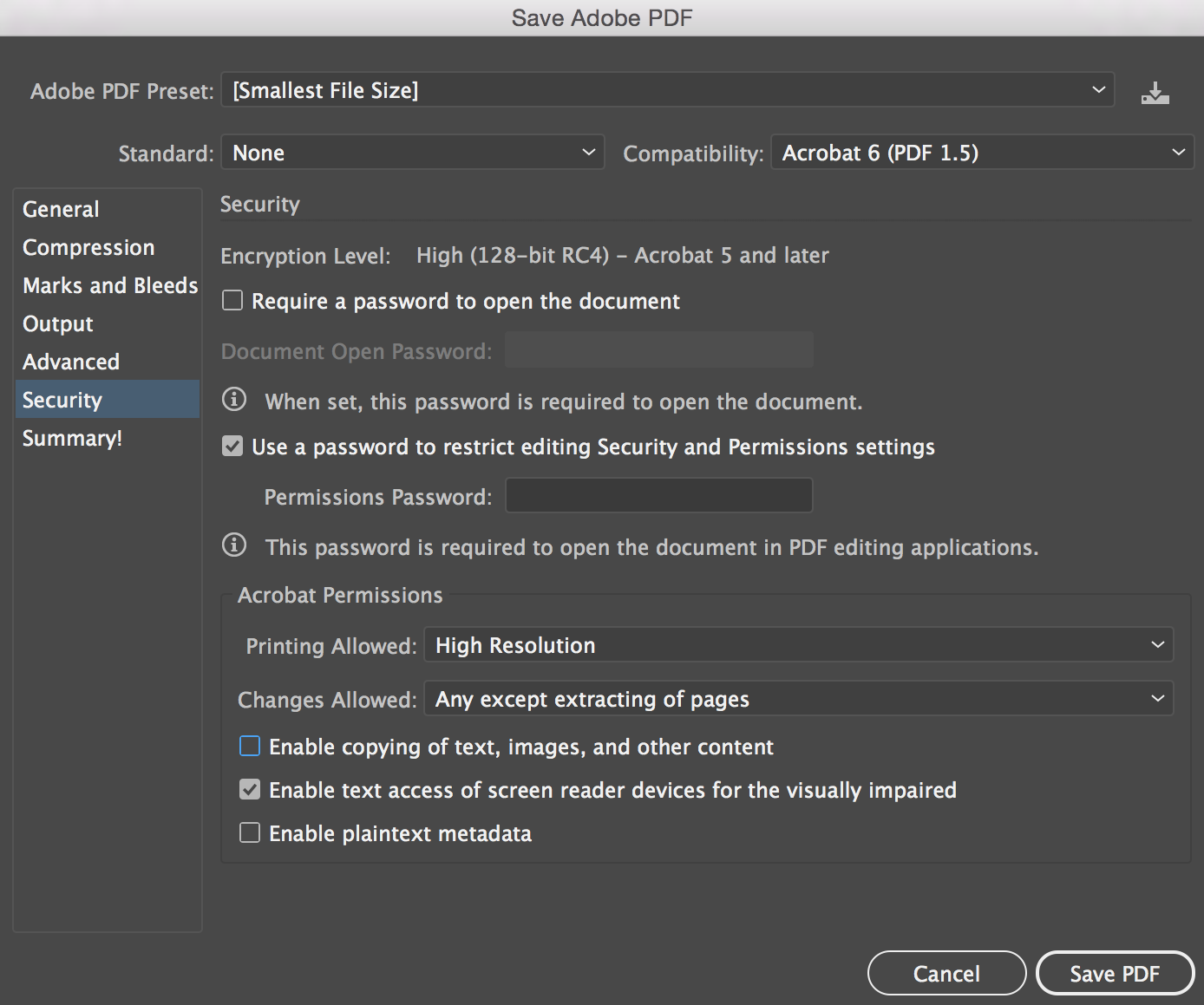
Task: Expand the Changes Allowed dropdown
Action: pyautogui.click(x=798, y=699)
